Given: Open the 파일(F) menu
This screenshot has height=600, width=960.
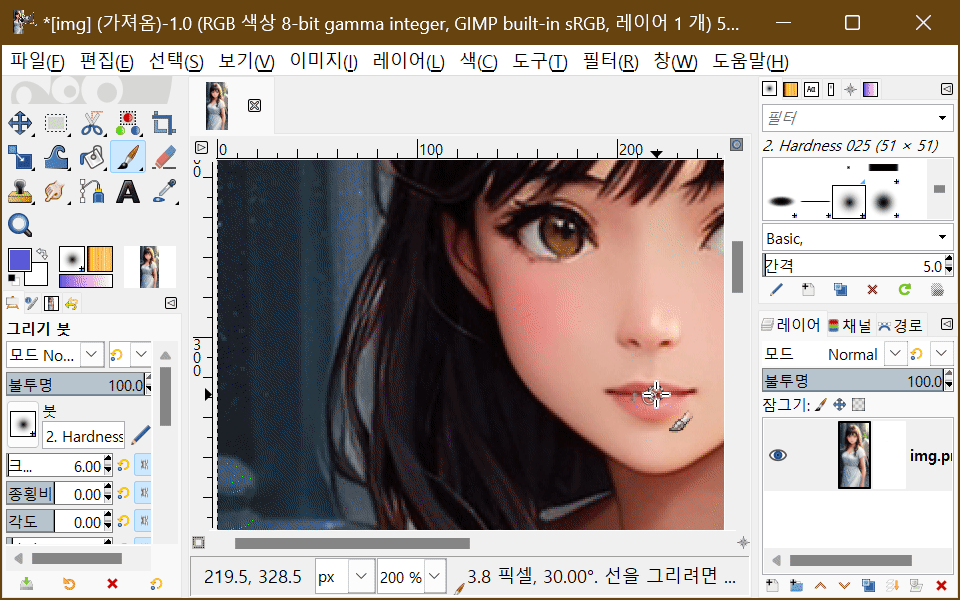Looking at the screenshot, I should [x=37, y=61].
